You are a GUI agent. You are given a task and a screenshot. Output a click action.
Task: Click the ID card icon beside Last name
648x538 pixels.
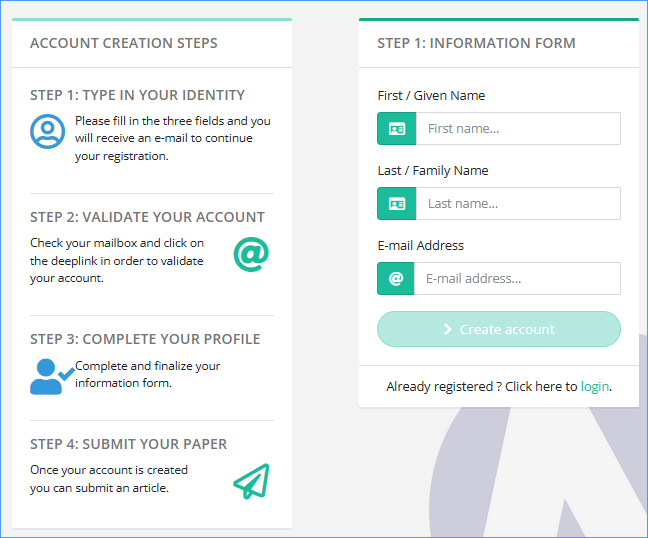tap(396, 204)
